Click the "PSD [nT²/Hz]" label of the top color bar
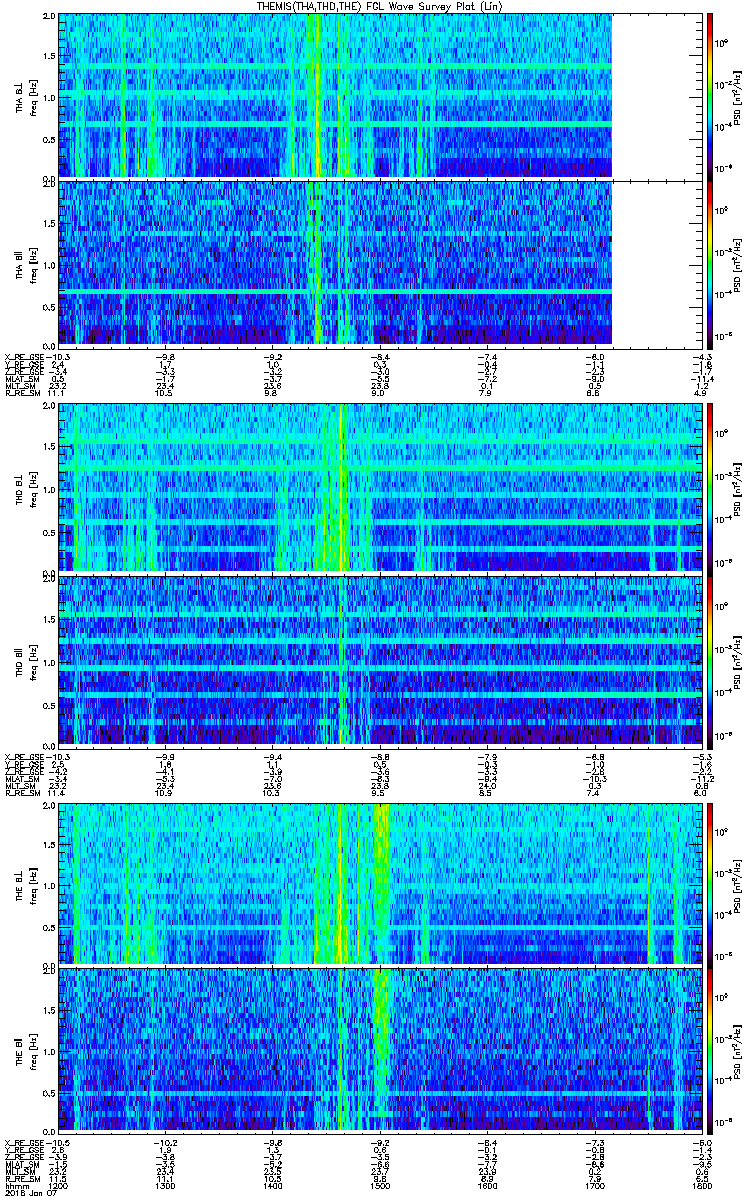 coord(736,96)
